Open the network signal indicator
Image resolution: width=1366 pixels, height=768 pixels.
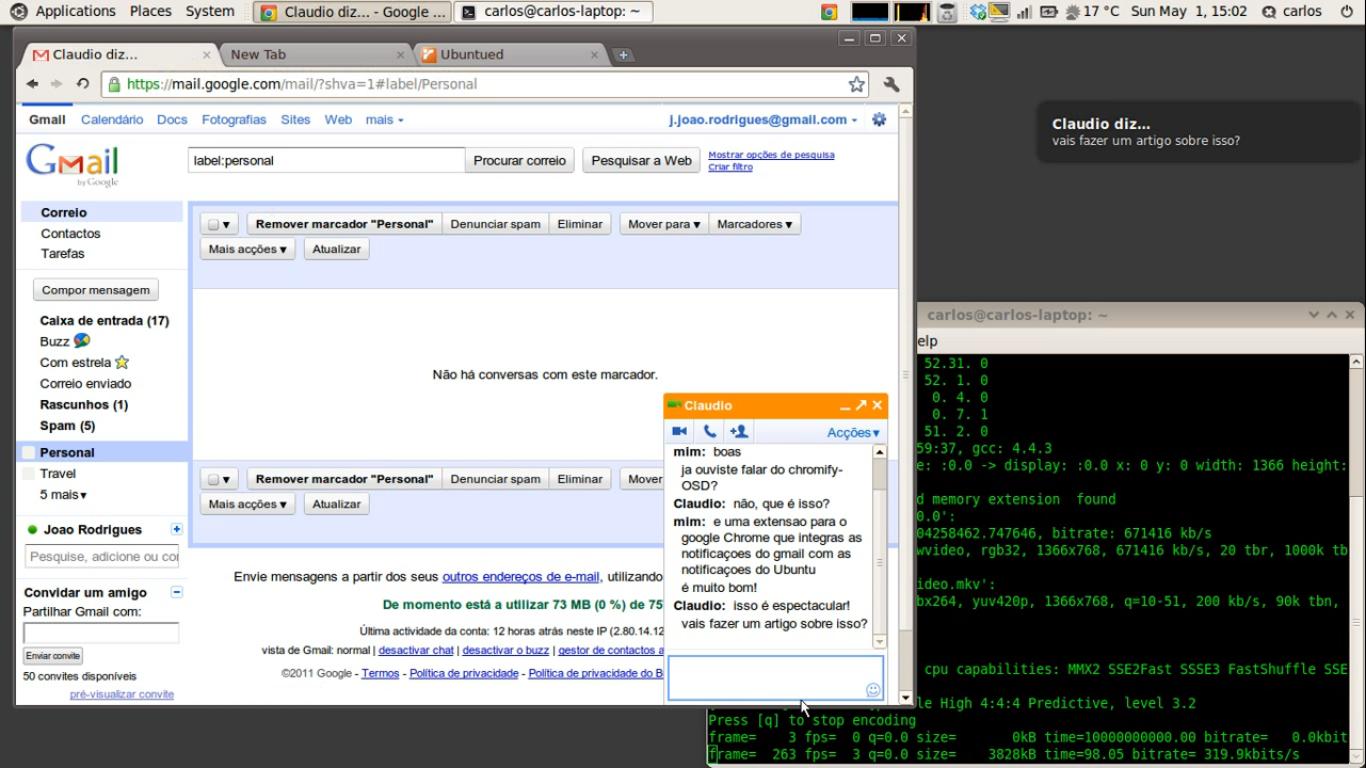click(x=1024, y=12)
